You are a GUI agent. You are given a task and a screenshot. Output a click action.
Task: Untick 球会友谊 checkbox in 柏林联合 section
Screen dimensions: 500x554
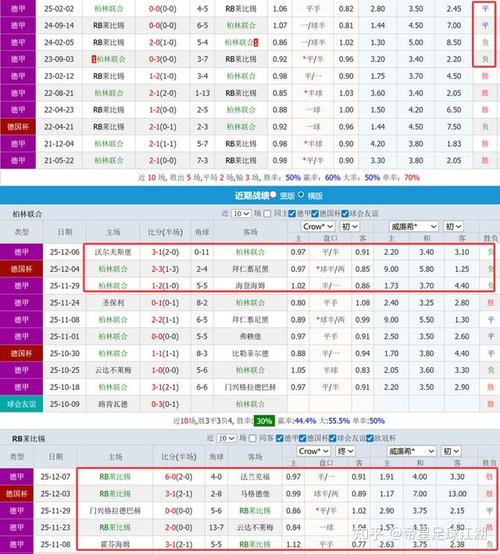pyautogui.click(x=345, y=213)
